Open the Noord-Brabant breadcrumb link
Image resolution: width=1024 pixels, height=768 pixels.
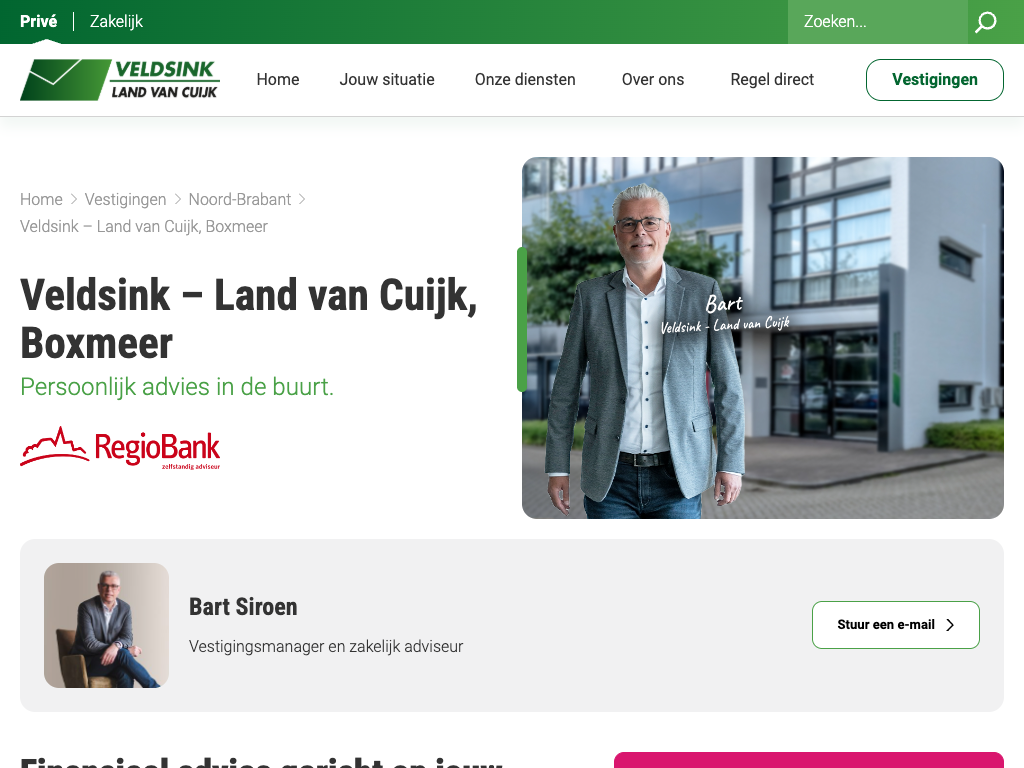click(x=240, y=199)
